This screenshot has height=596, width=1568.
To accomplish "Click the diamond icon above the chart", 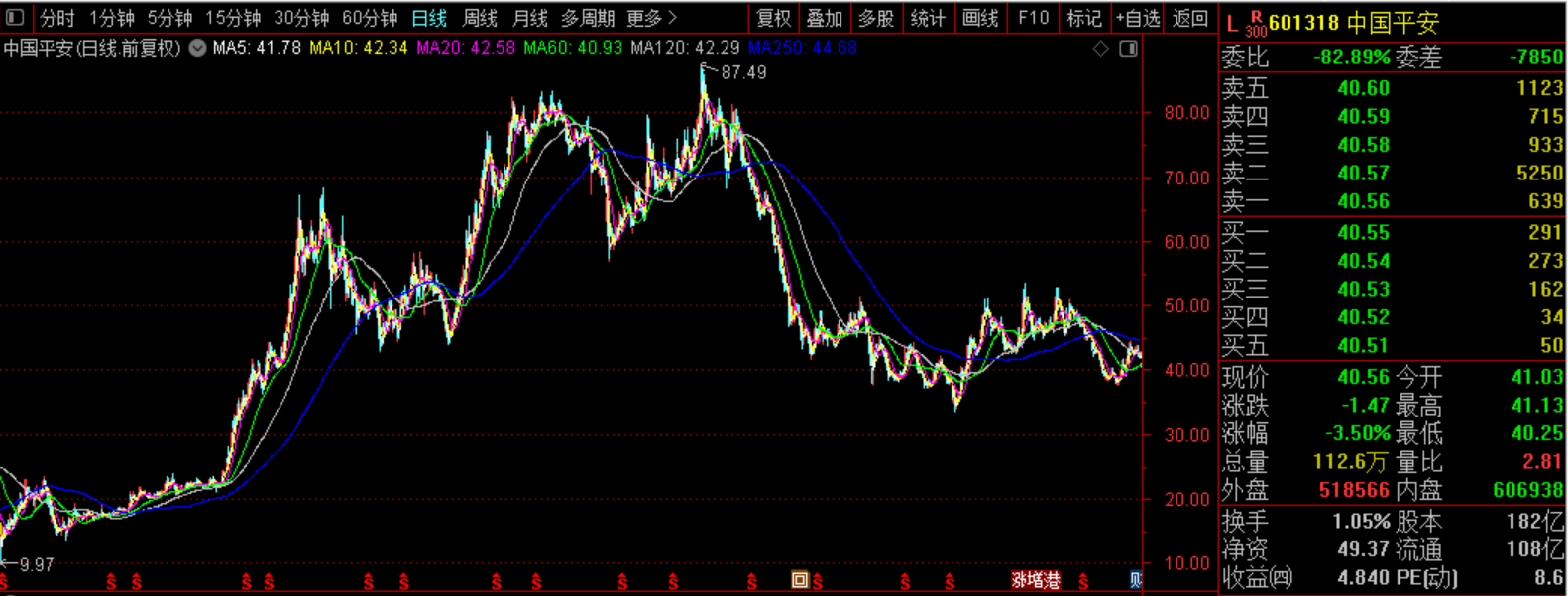I will point(1100,49).
